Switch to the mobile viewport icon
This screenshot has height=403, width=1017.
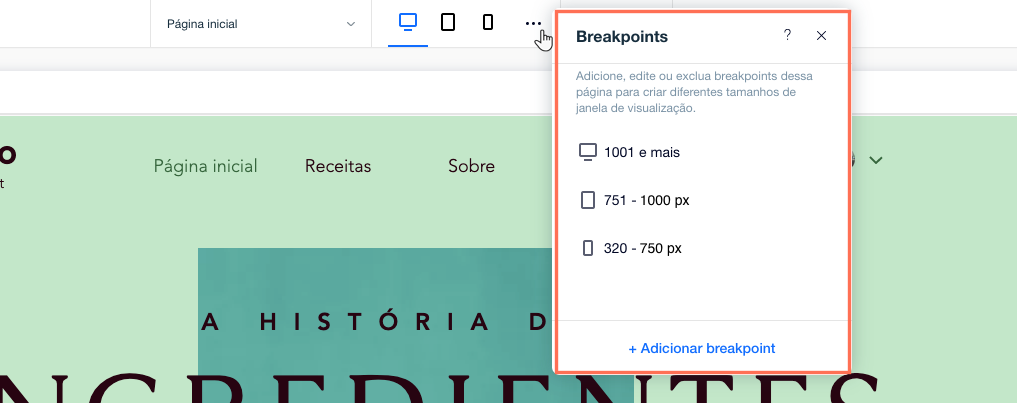(x=488, y=23)
